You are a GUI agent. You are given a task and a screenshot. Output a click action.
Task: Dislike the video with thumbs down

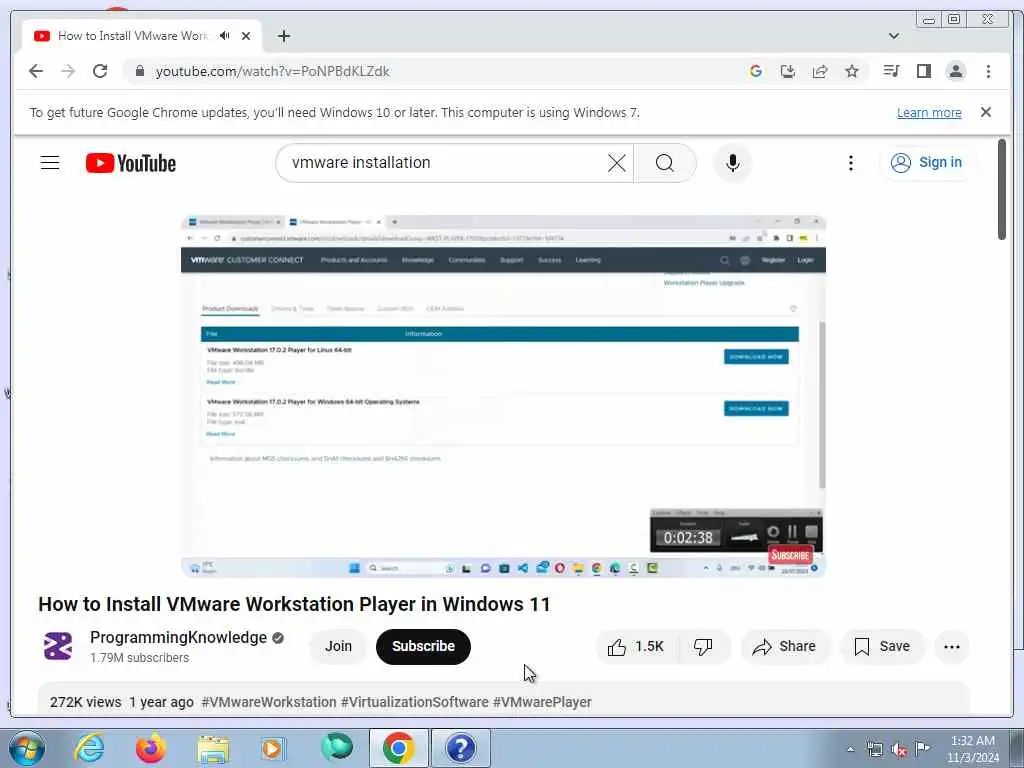point(703,647)
